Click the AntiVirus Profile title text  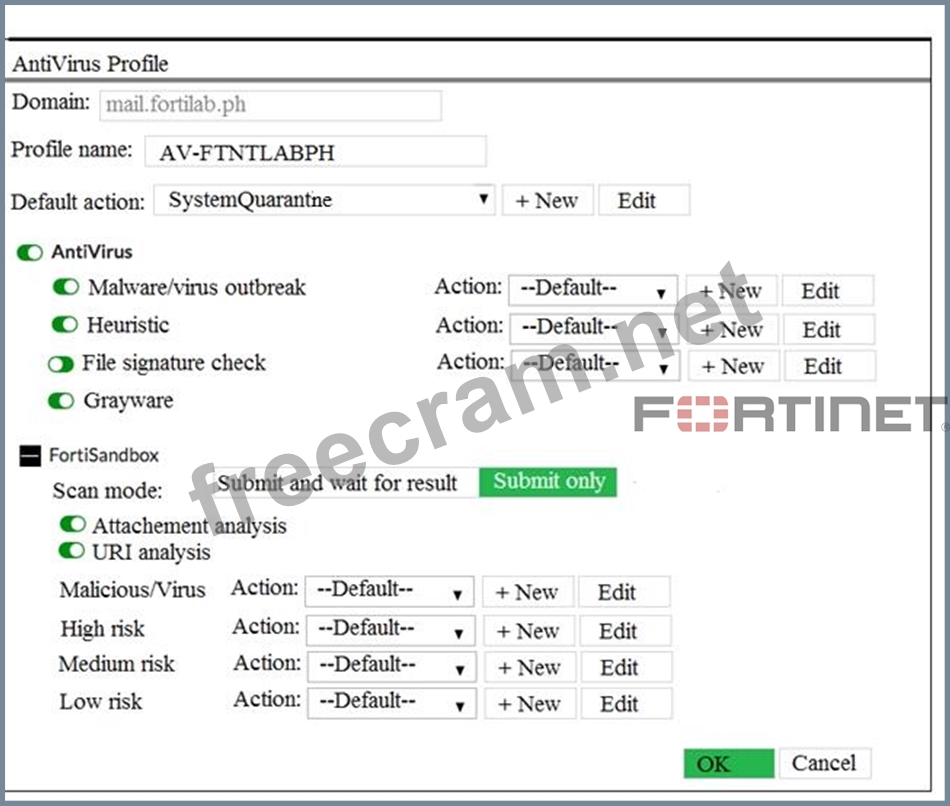[x=90, y=64]
